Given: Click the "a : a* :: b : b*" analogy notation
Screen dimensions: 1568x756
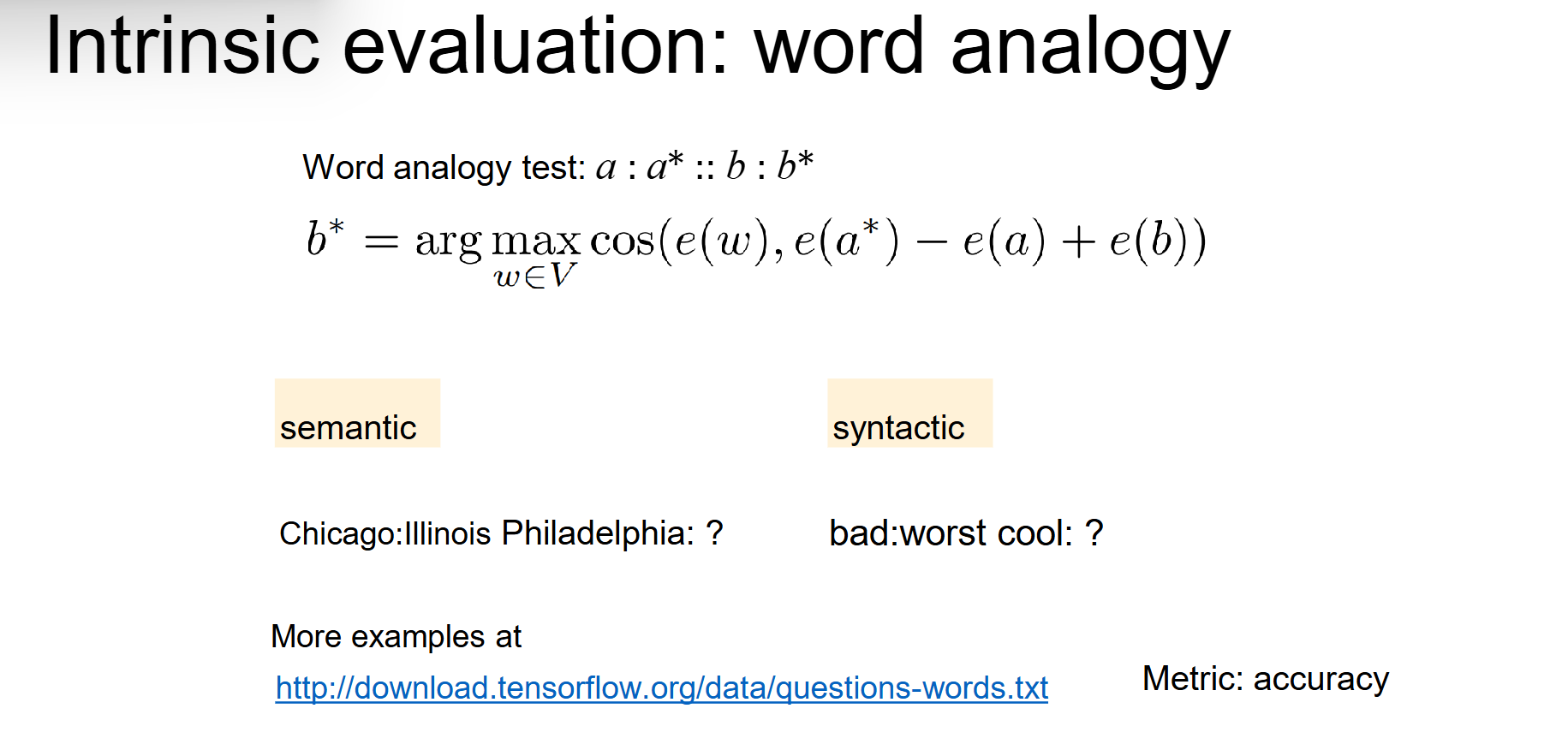Looking at the screenshot, I should pyautogui.click(x=704, y=166).
